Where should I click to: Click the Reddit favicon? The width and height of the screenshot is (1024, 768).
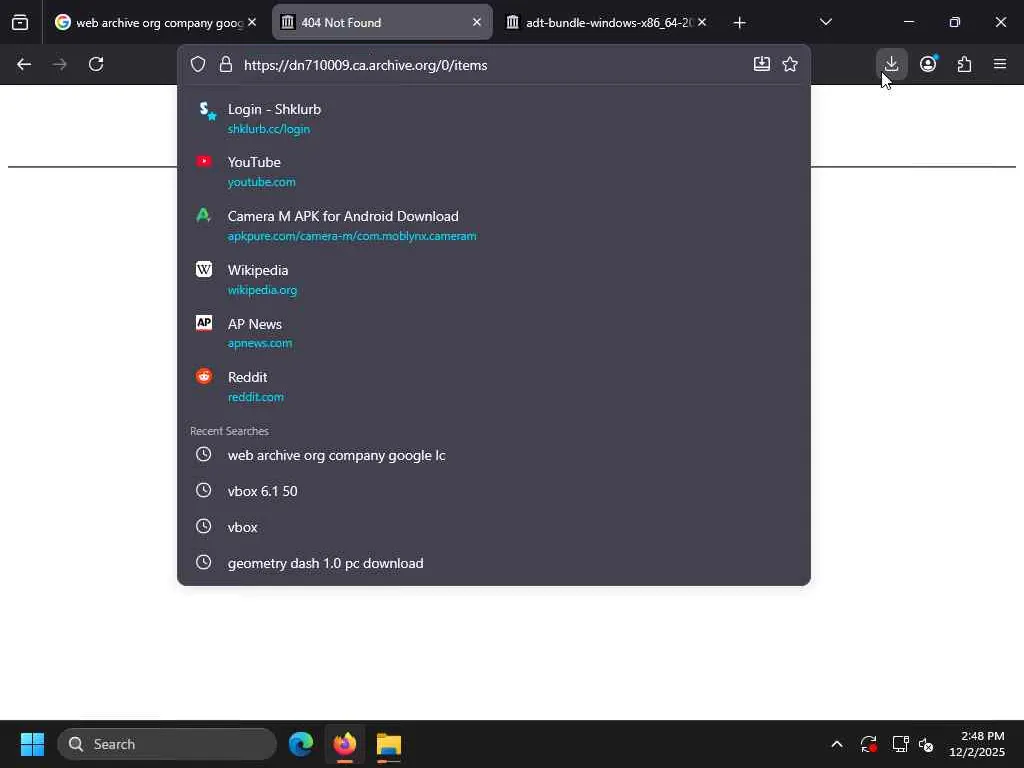[x=204, y=376]
